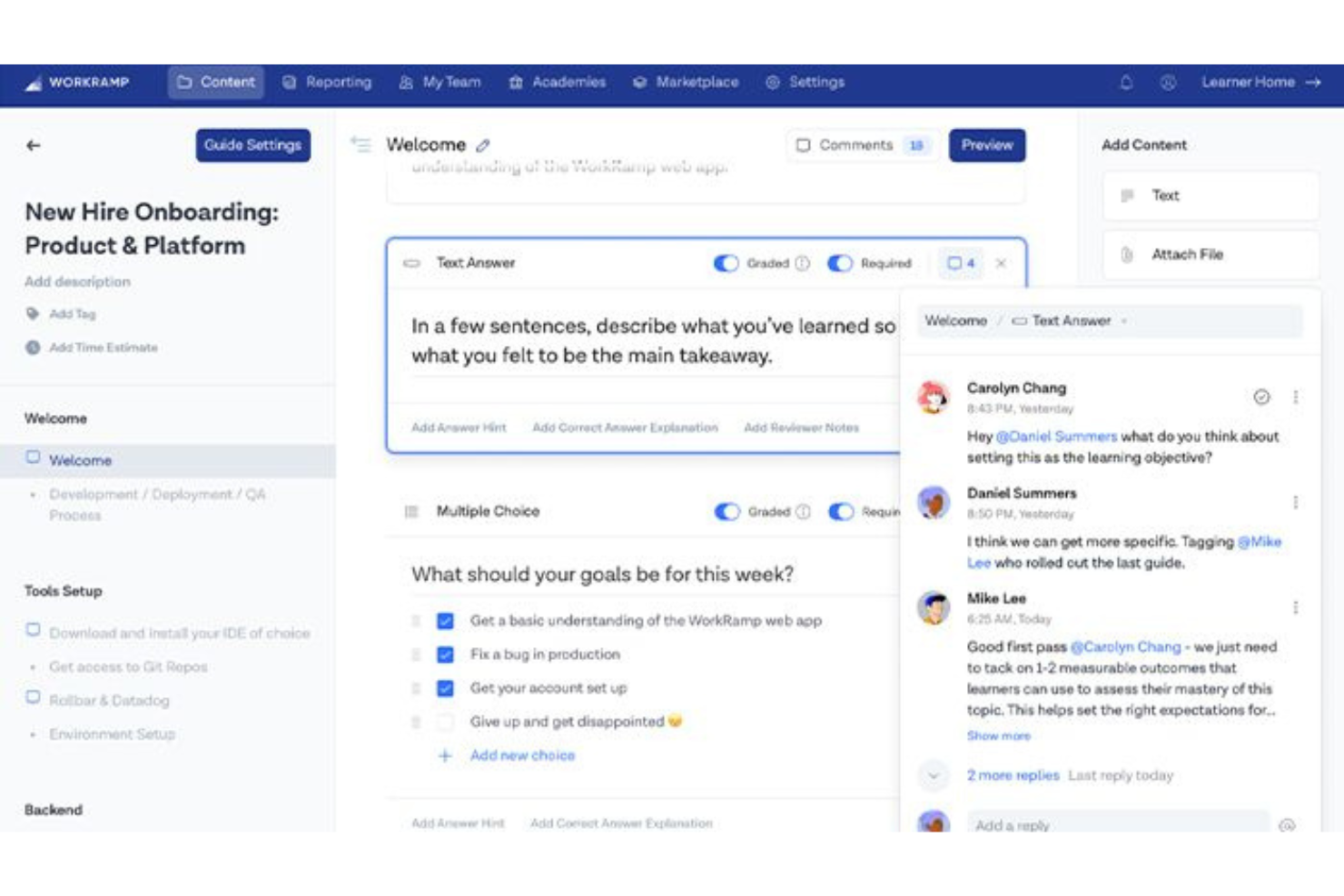Click the Guide Settings button
Screen dimensions: 1344x896
(x=253, y=145)
